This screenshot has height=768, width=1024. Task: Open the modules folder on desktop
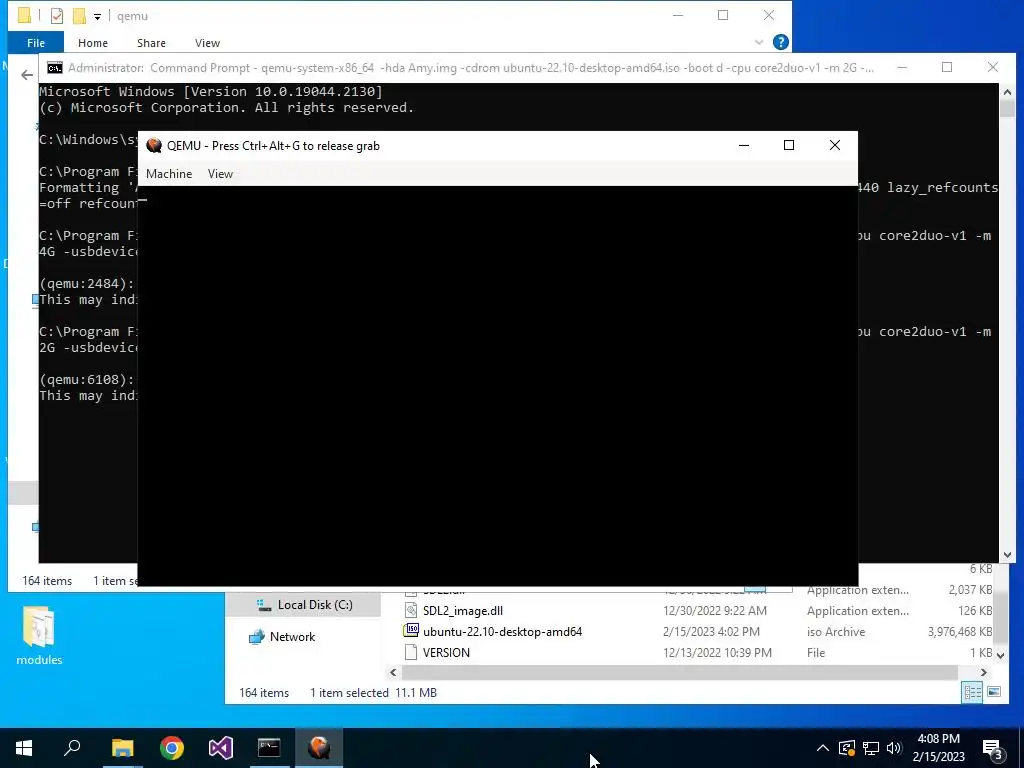[x=39, y=635]
